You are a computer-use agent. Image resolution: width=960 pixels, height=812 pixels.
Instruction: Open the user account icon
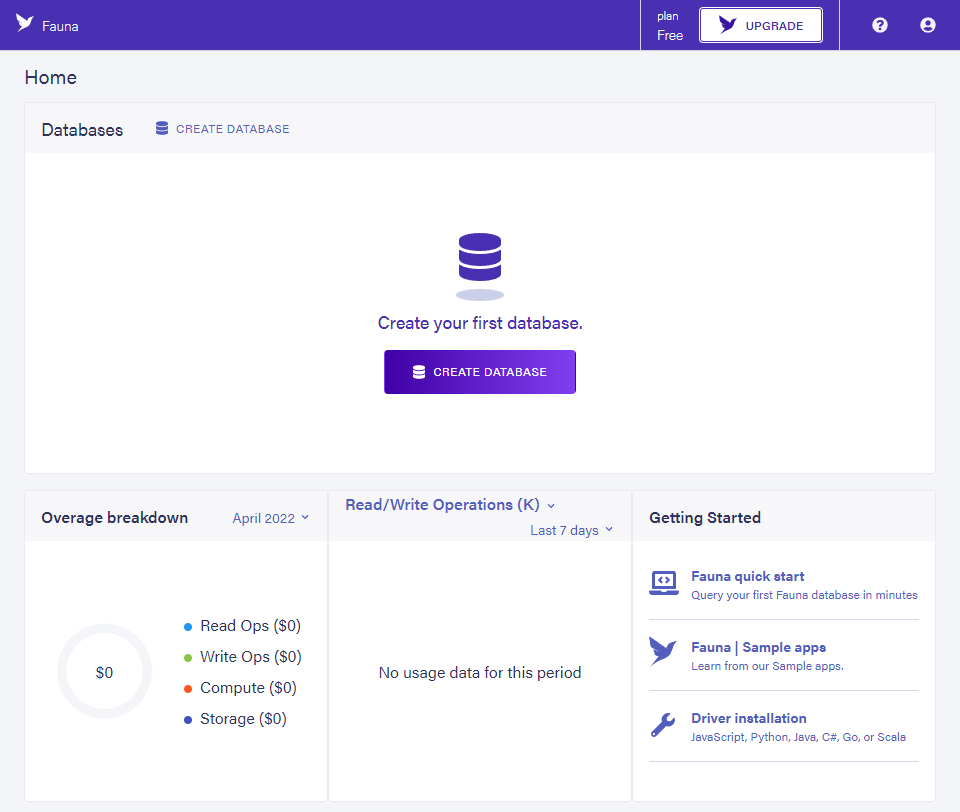point(927,24)
